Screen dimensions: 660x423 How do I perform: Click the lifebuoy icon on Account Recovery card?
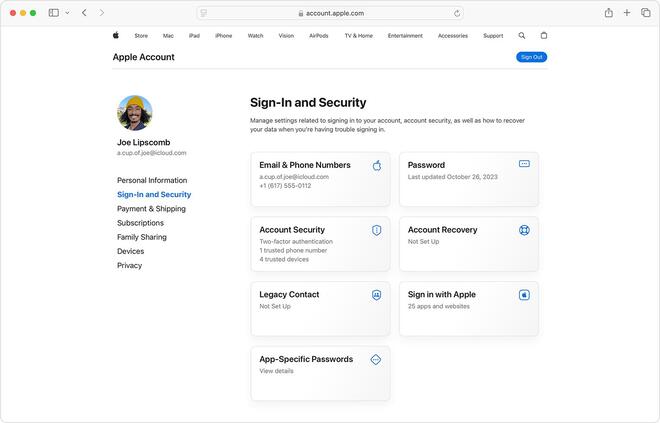524,230
